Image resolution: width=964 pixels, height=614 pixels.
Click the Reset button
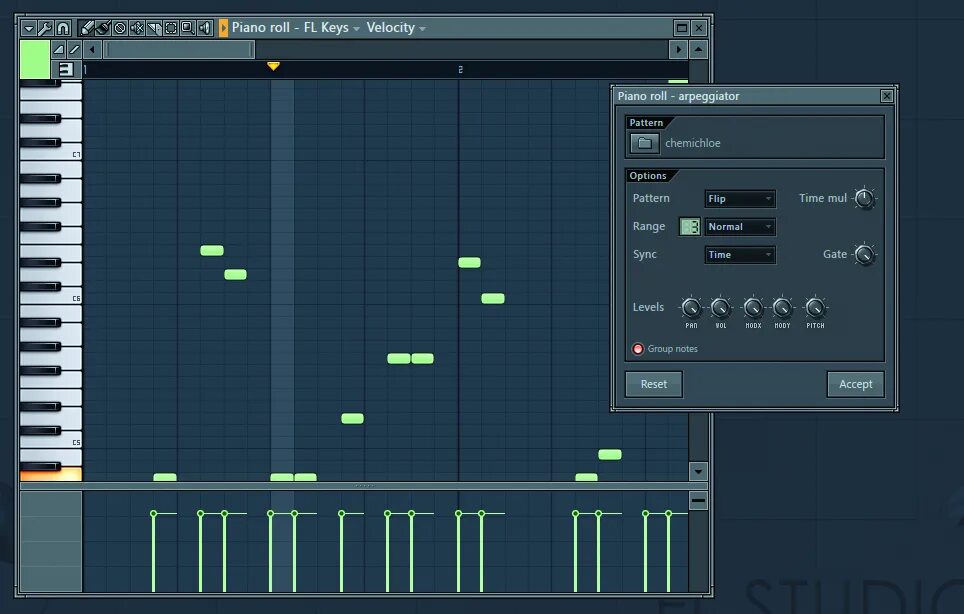click(654, 384)
